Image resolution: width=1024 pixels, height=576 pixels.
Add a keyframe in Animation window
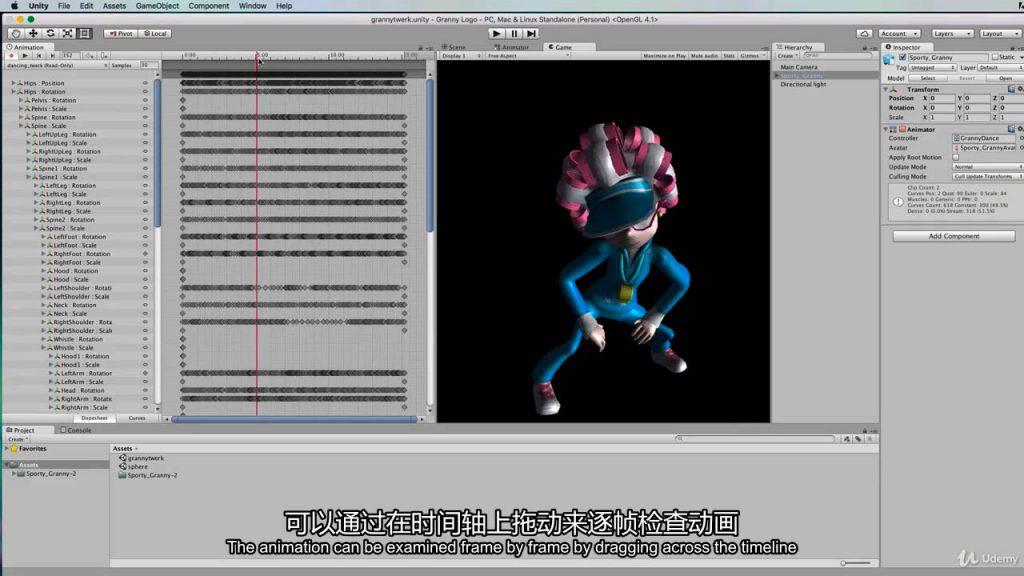(x=89, y=56)
